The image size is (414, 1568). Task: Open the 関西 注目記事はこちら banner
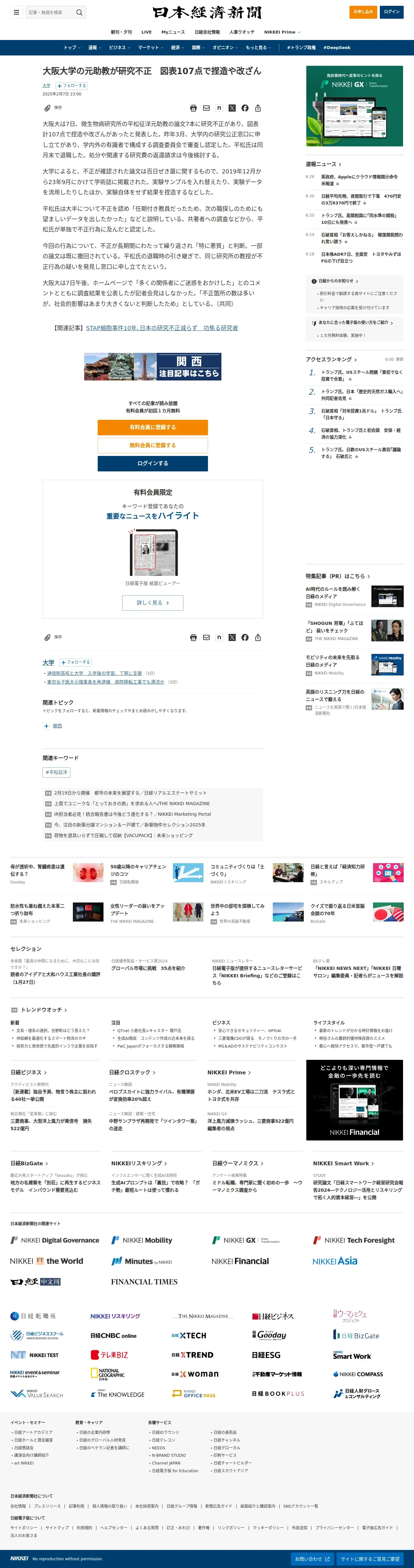click(x=153, y=367)
